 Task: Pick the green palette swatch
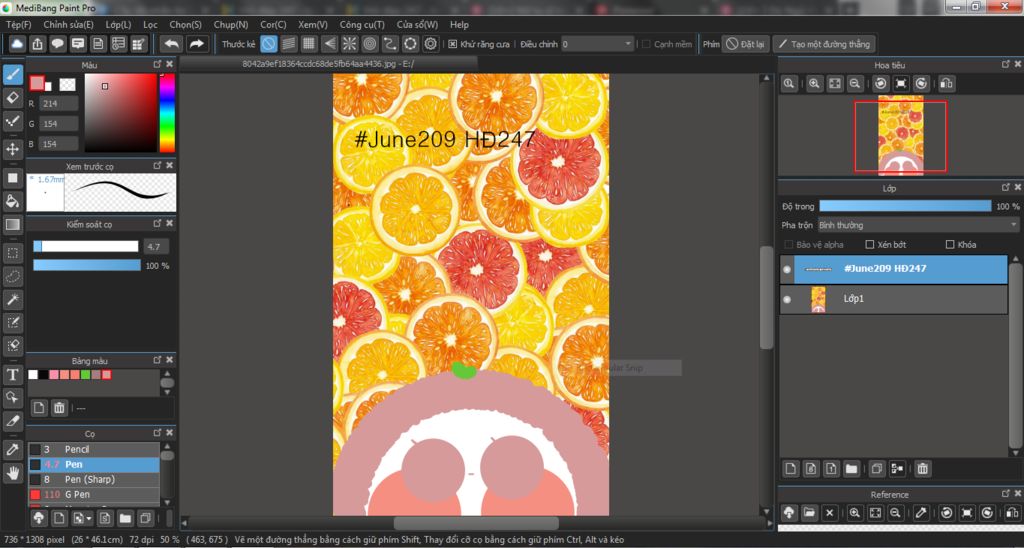point(86,374)
